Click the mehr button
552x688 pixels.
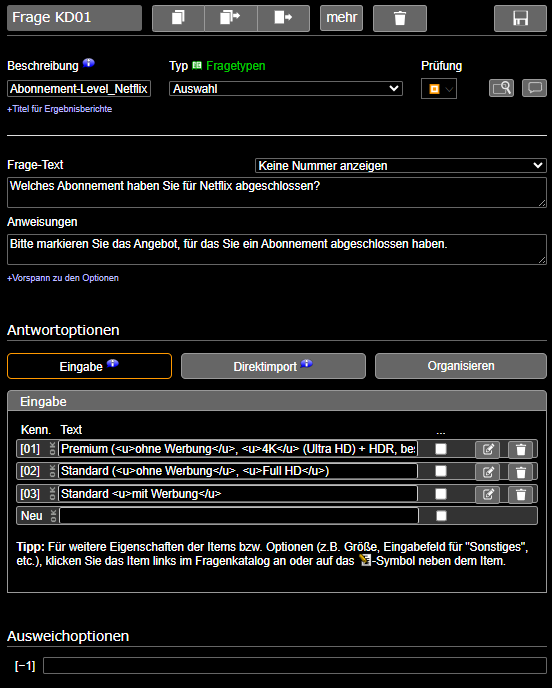point(341,18)
